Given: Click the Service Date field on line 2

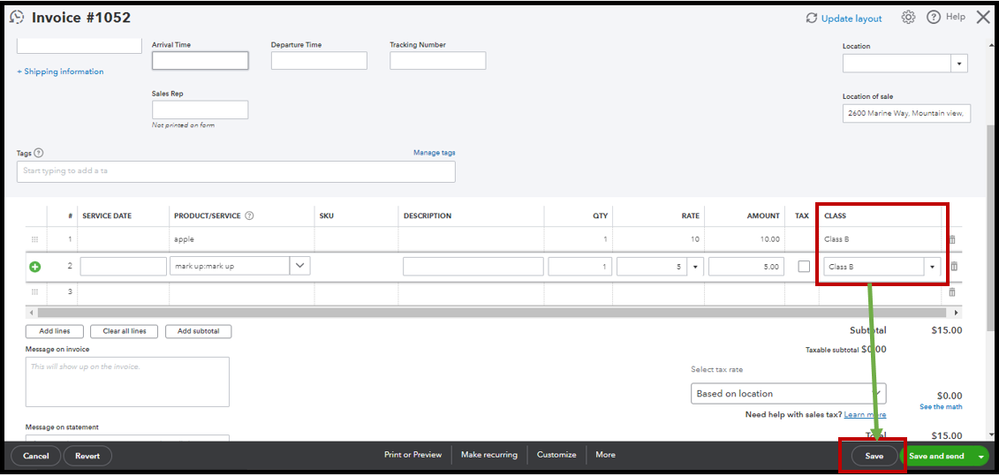Looking at the screenshot, I should tap(124, 266).
